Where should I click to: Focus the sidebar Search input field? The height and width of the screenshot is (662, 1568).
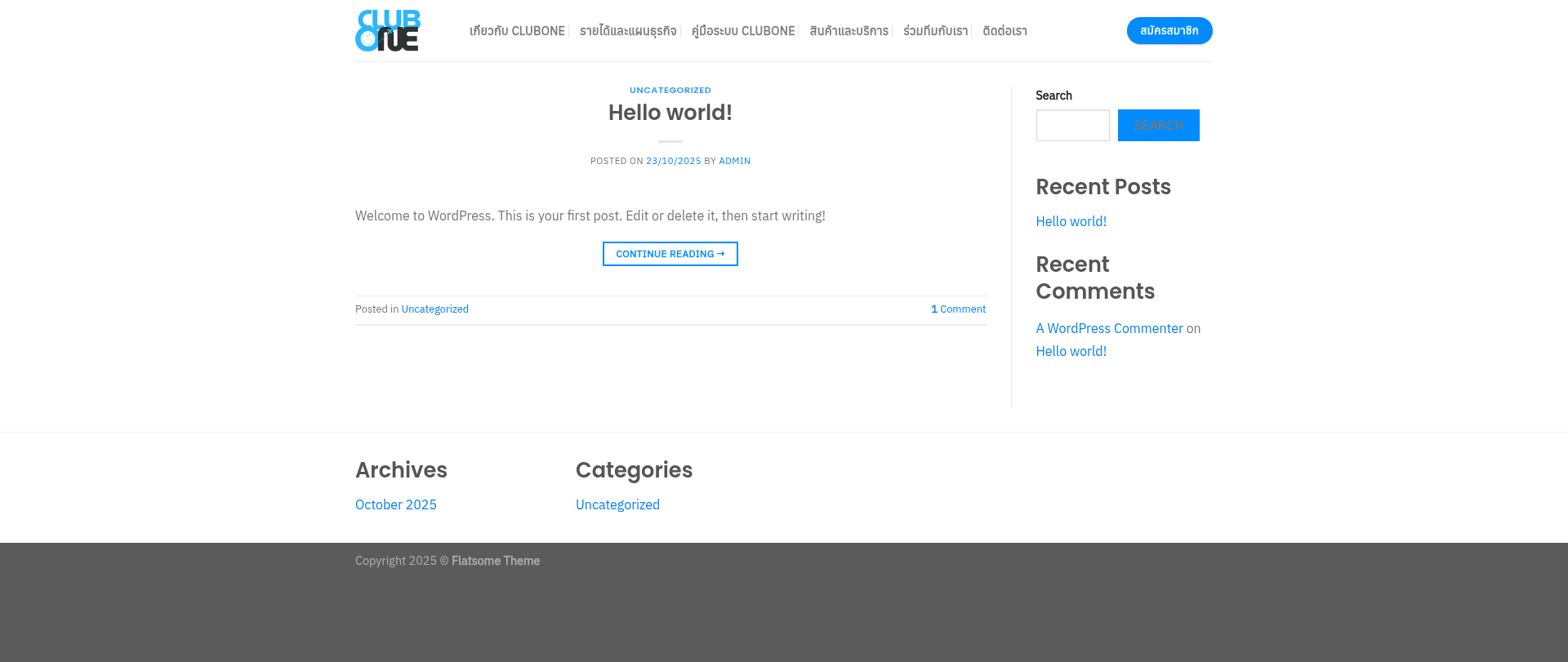(1073, 126)
